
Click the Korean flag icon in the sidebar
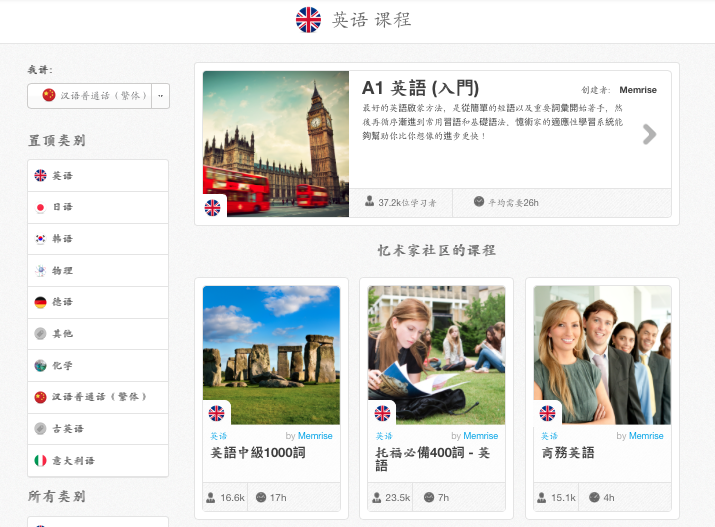[40, 239]
